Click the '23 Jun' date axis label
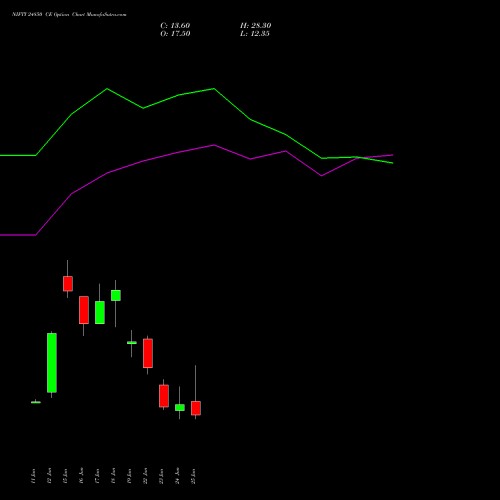 click(x=161, y=476)
